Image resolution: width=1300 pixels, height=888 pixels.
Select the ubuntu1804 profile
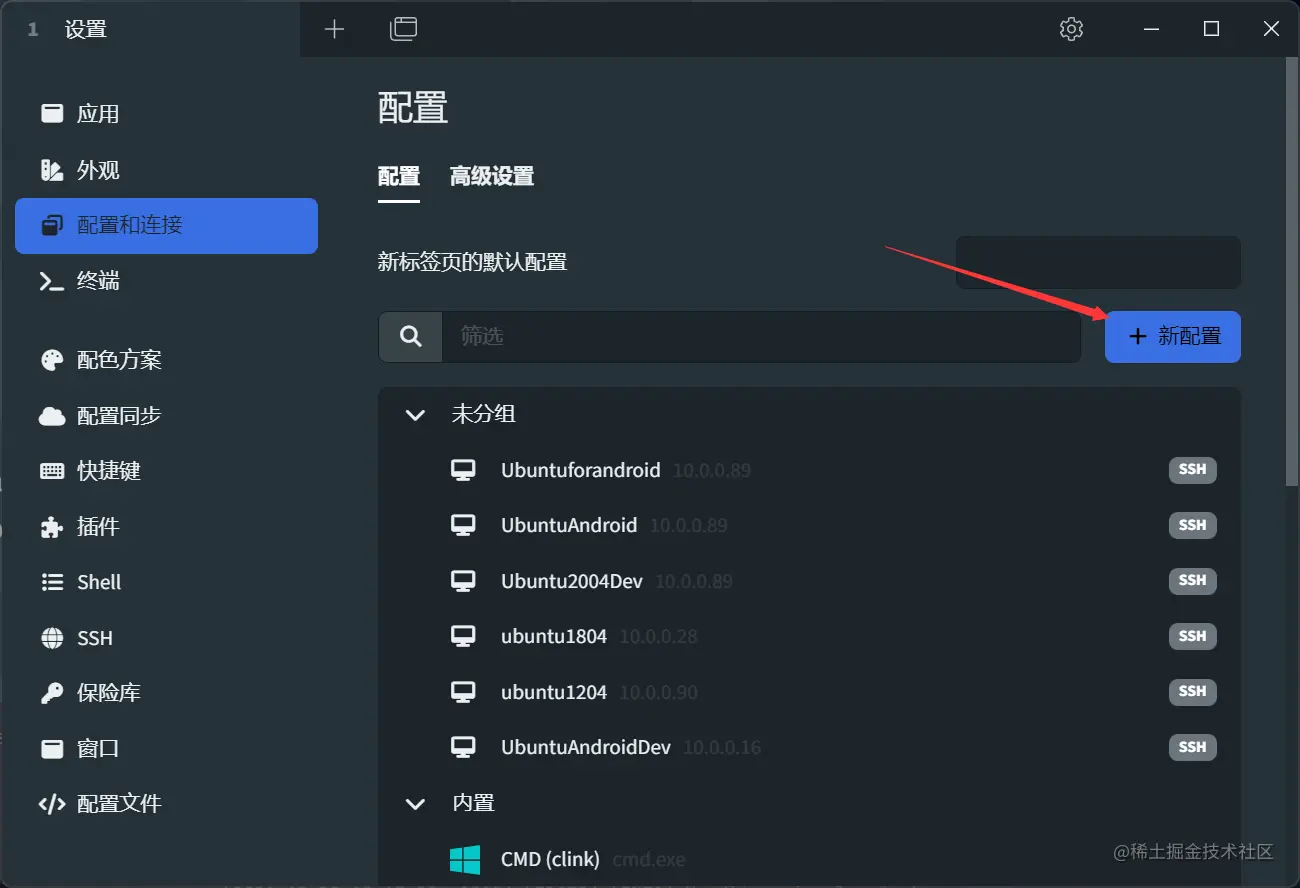pos(809,636)
